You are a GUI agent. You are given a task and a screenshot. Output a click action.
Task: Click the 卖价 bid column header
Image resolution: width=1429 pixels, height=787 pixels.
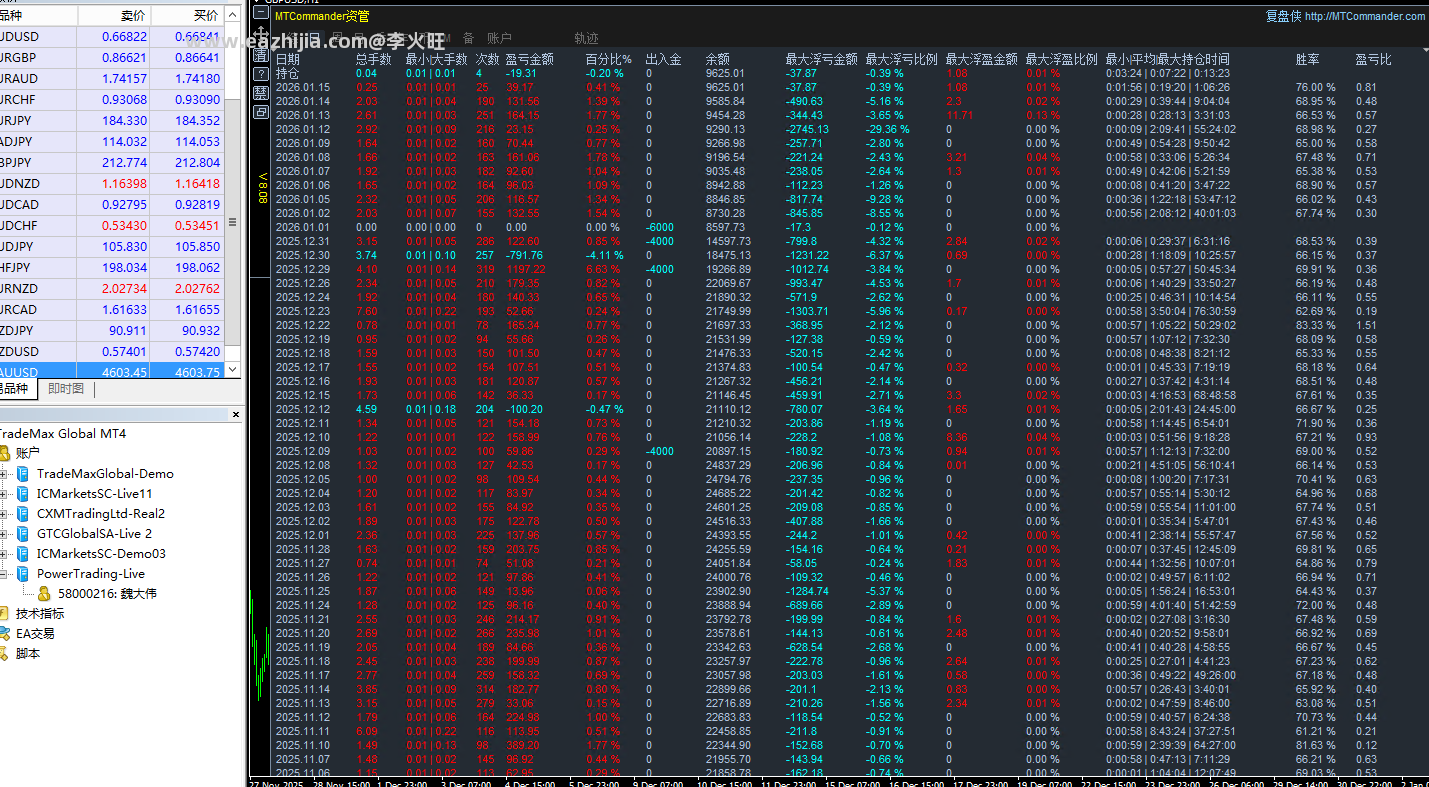[x=115, y=16]
